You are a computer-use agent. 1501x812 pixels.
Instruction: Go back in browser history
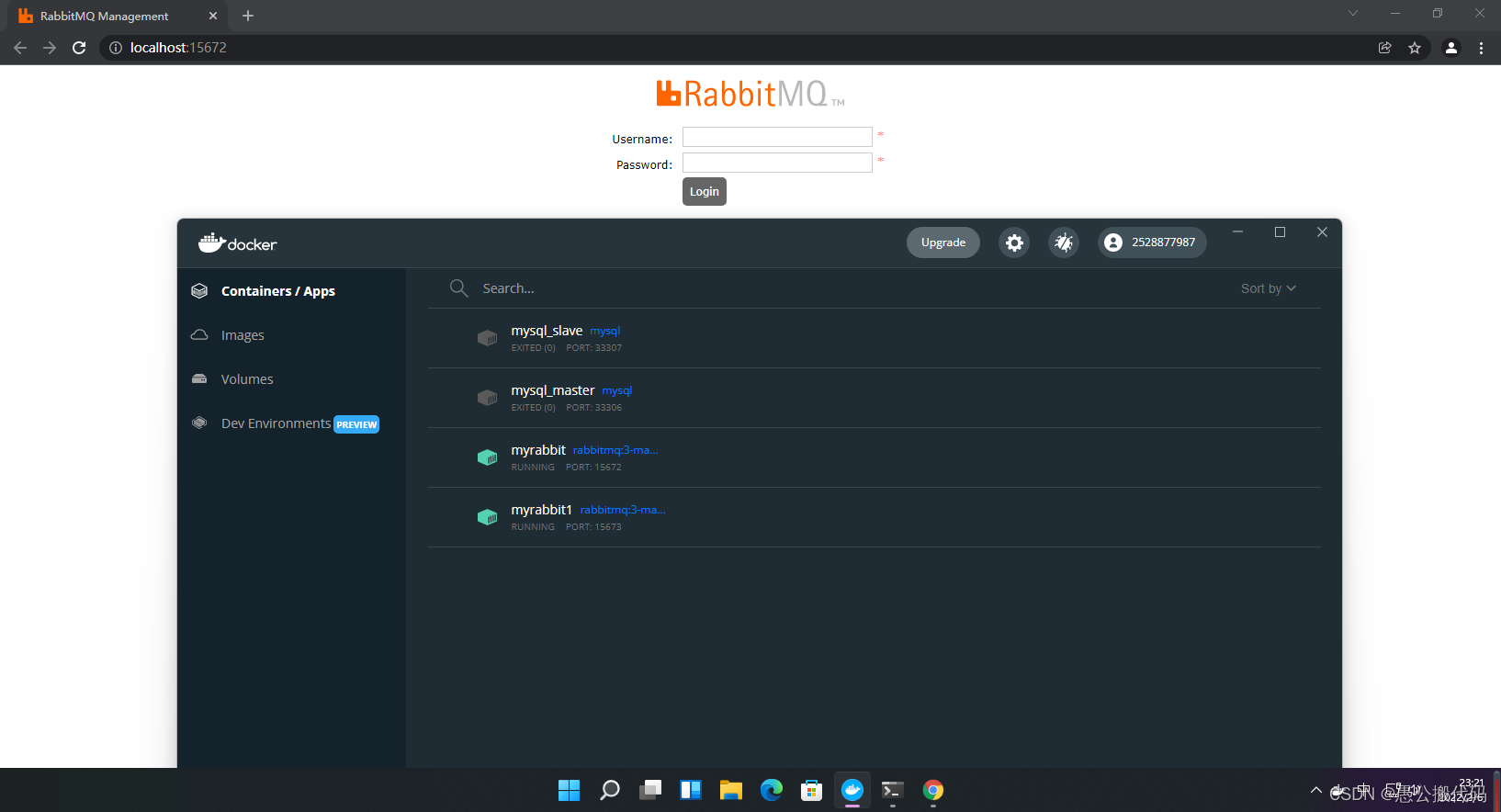20,48
